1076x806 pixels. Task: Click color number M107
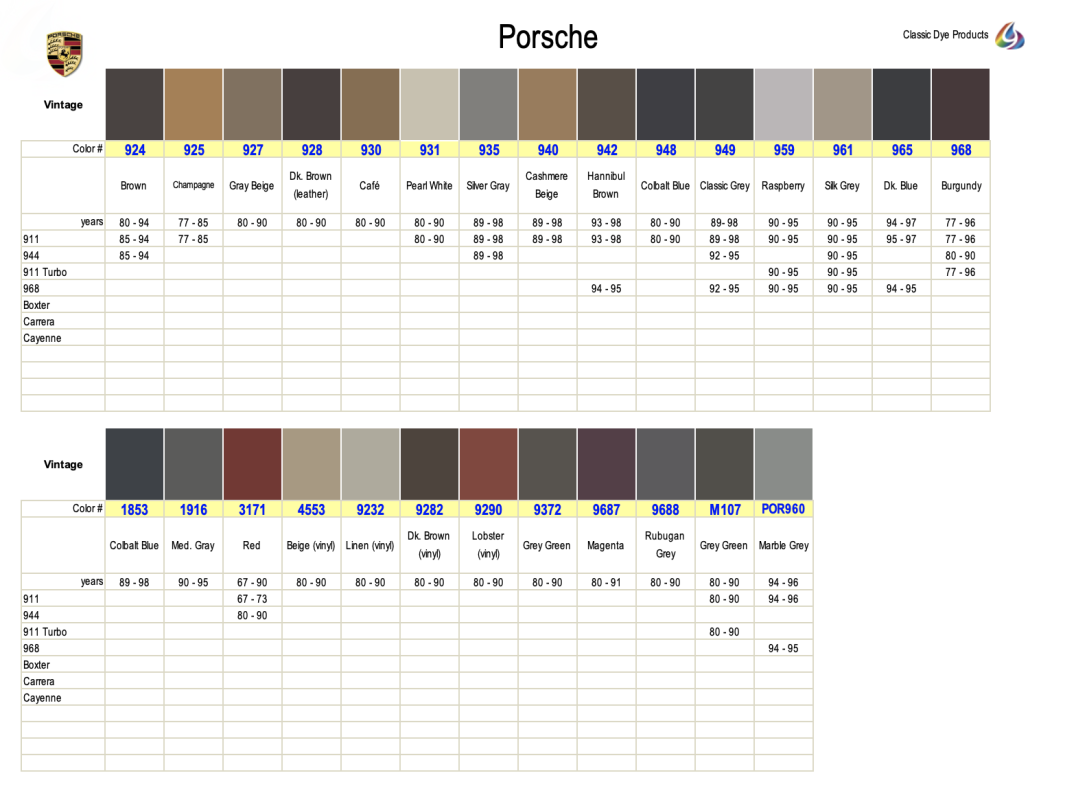[725, 510]
